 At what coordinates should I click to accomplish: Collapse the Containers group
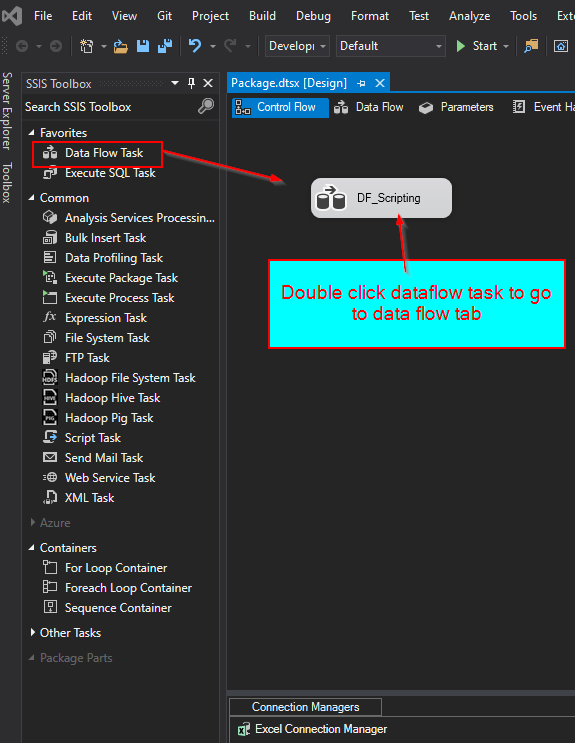tap(31, 548)
